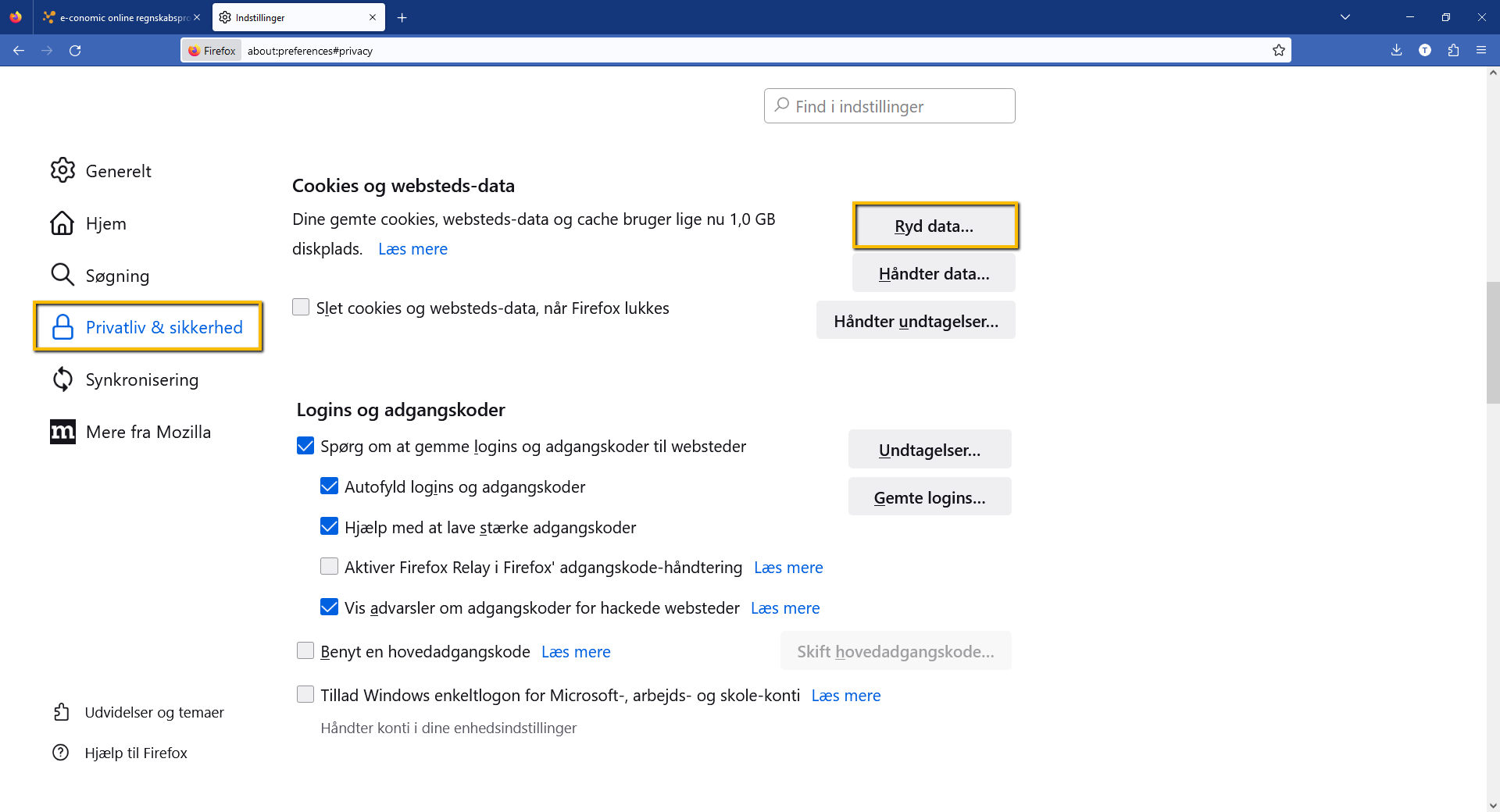Open Gemte logins
The height and width of the screenshot is (812, 1500).
click(929, 496)
